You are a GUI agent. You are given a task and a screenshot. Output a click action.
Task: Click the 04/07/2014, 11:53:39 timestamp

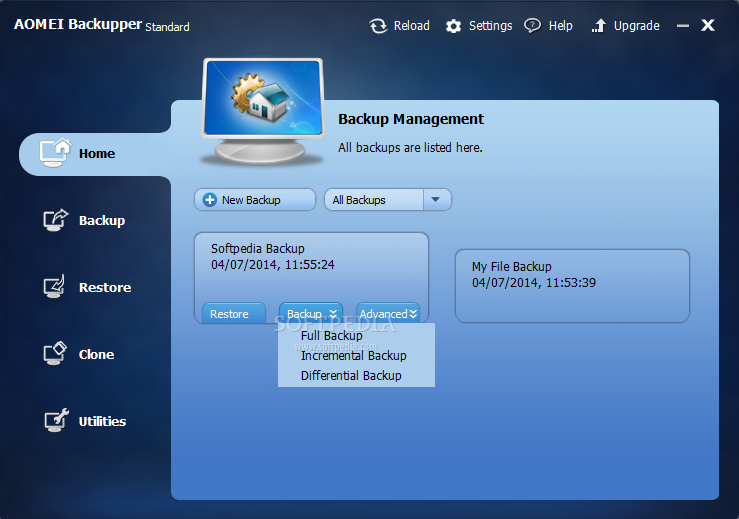tap(534, 283)
